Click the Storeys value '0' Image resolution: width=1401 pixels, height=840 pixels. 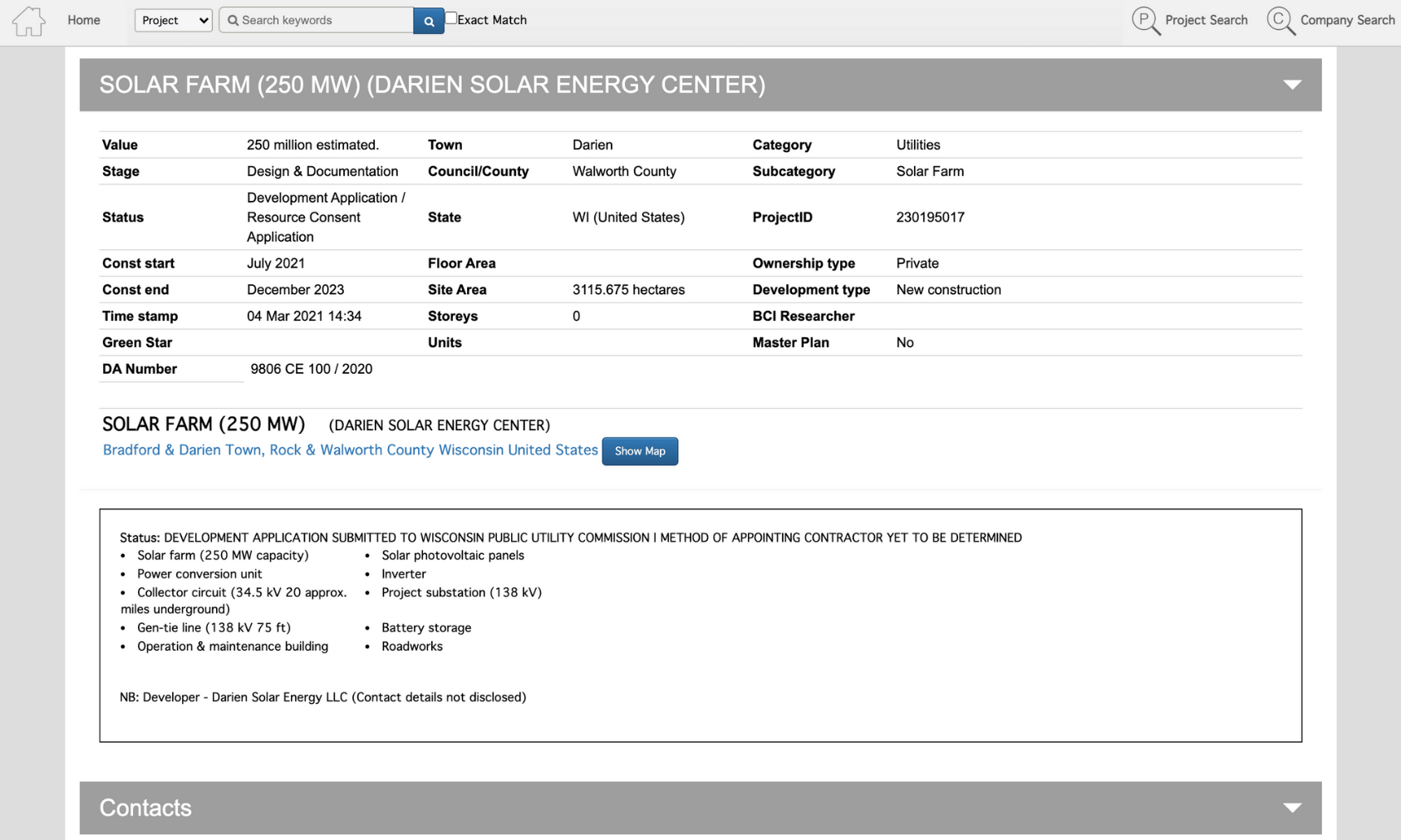click(x=576, y=317)
